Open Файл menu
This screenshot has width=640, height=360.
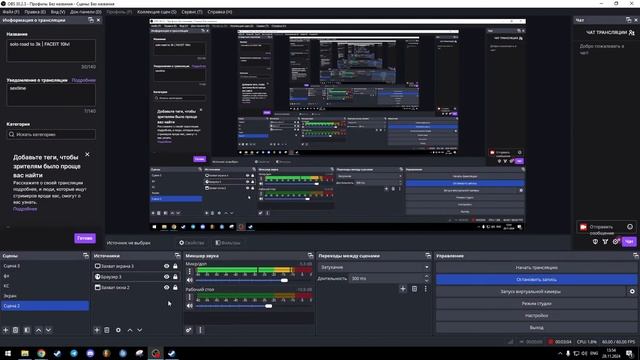[11, 12]
